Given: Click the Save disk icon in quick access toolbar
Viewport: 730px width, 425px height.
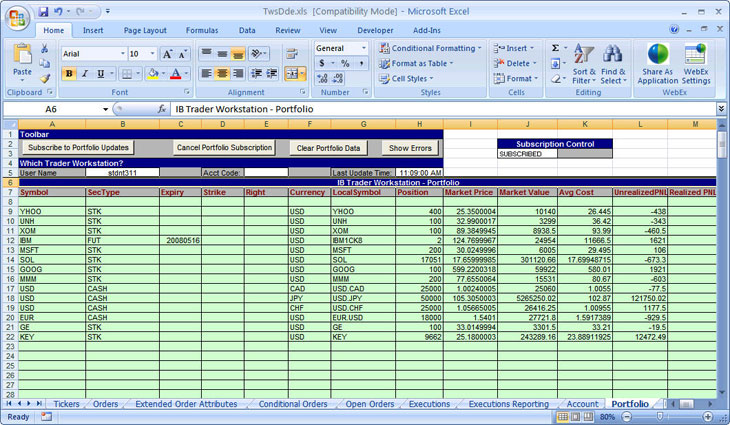Looking at the screenshot, I should (x=43, y=12).
